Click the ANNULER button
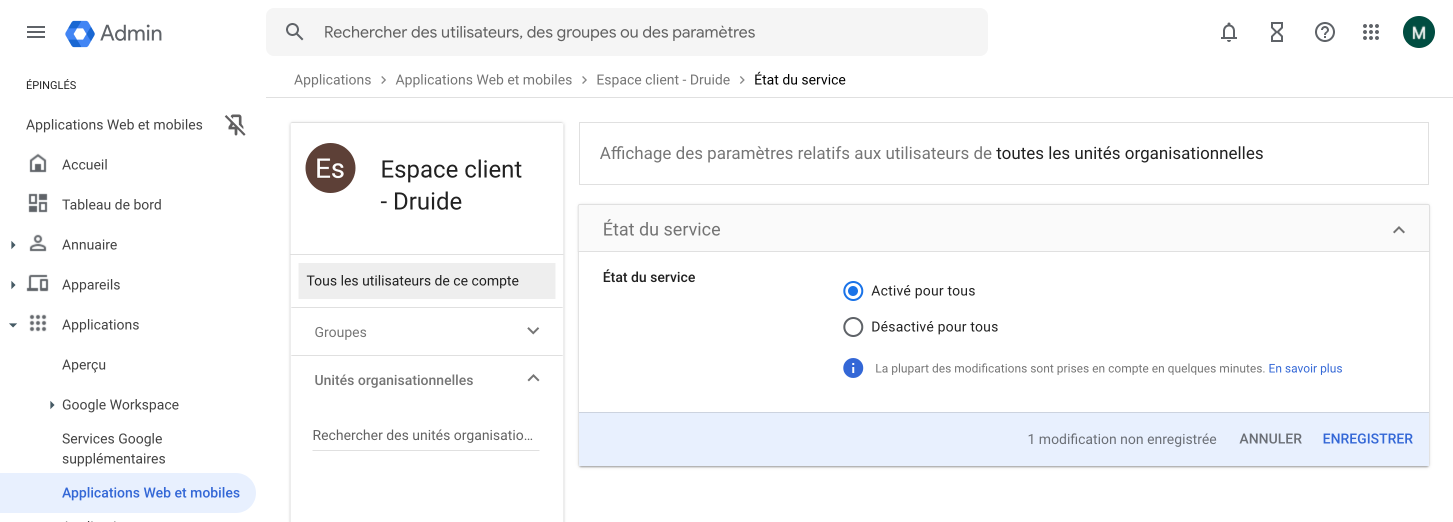This screenshot has width=1453, height=522. [1270, 439]
